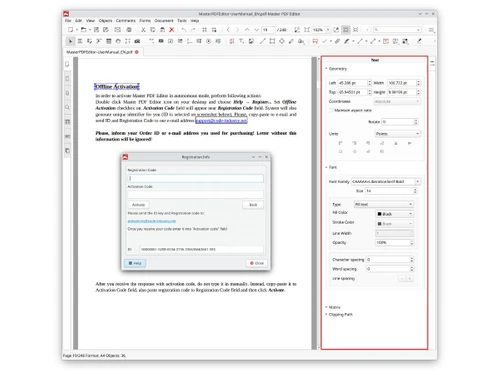Open the Search panel magnifier in left sidebar
500x375 pixels.
click(67, 107)
